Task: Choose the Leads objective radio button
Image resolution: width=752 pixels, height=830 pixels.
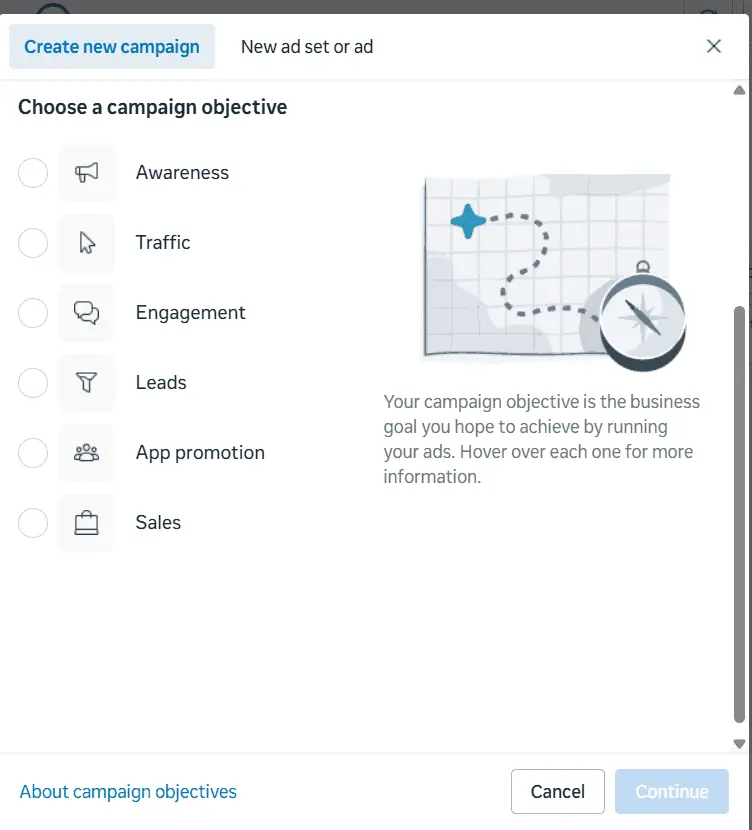Action: 33,383
